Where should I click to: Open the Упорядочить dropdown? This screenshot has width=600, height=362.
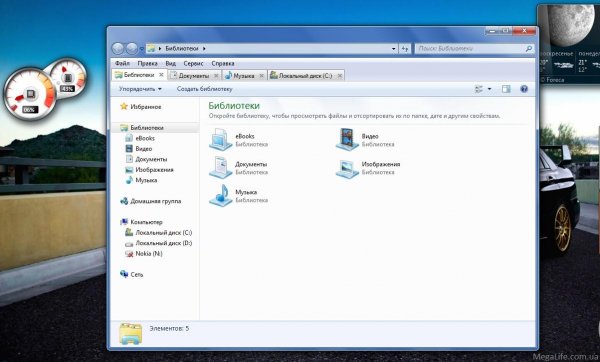pyautogui.click(x=140, y=89)
